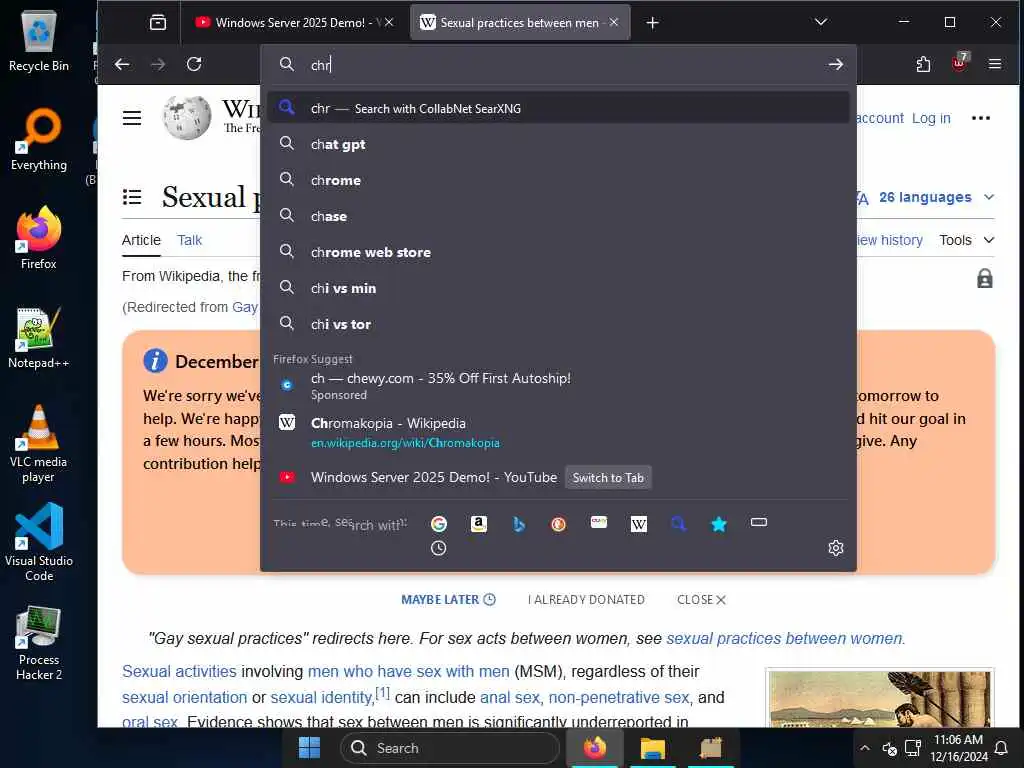Reload the current page
Image resolution: width=1024 pixels, height=768 pixels.
pyautogui.click(x=194, y=64)
